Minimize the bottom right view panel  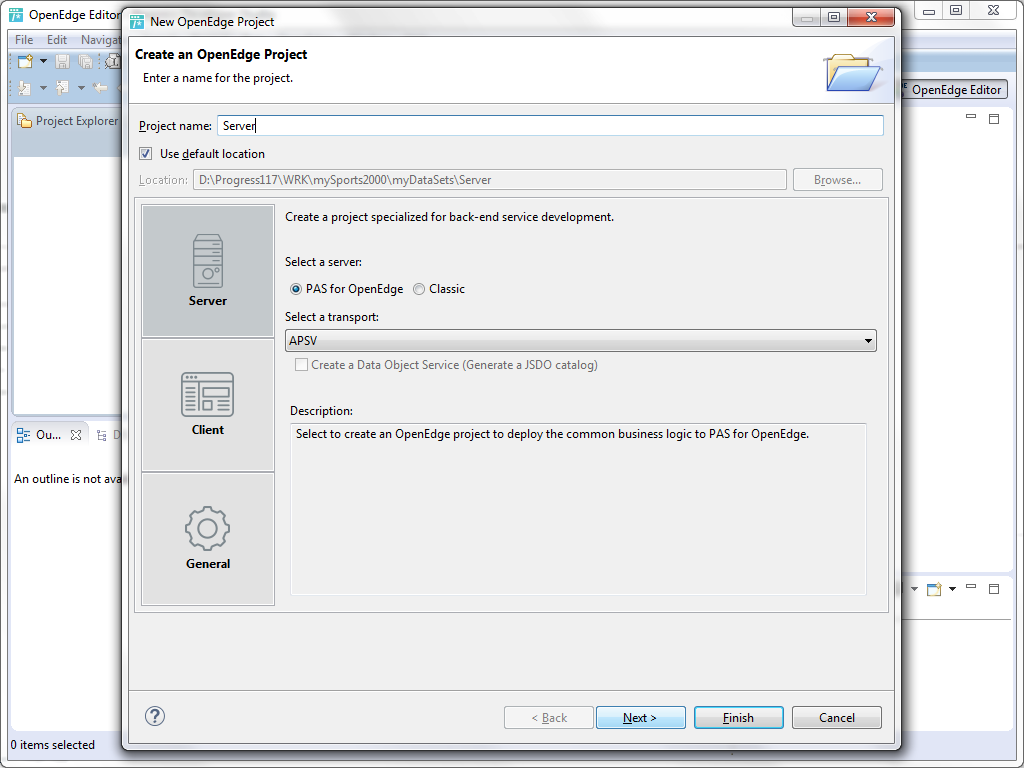971,586
